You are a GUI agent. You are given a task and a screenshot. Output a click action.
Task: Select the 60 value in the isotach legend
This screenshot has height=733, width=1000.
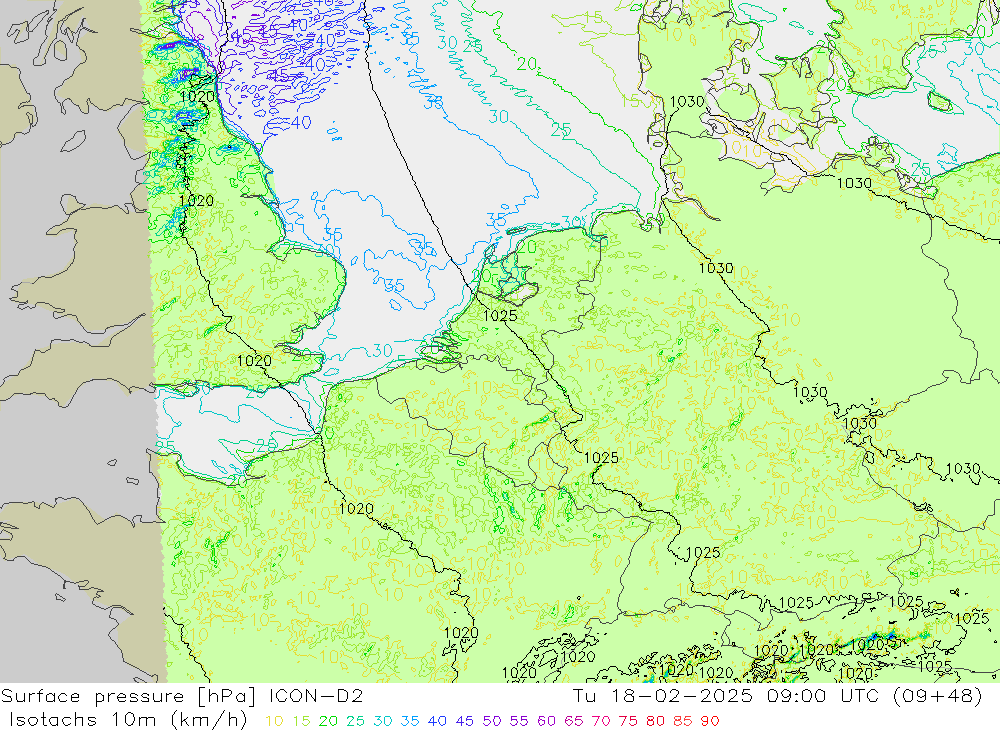point(547,721)
